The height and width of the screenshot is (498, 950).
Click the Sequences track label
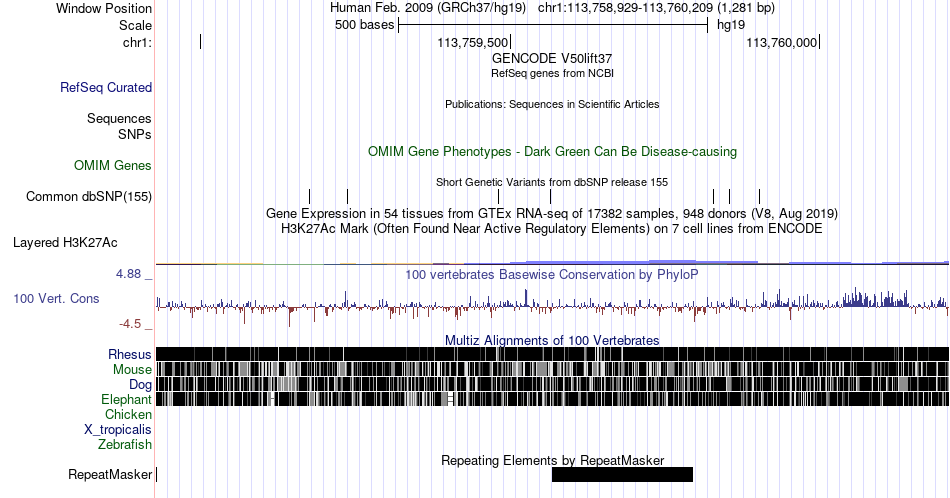119,118
